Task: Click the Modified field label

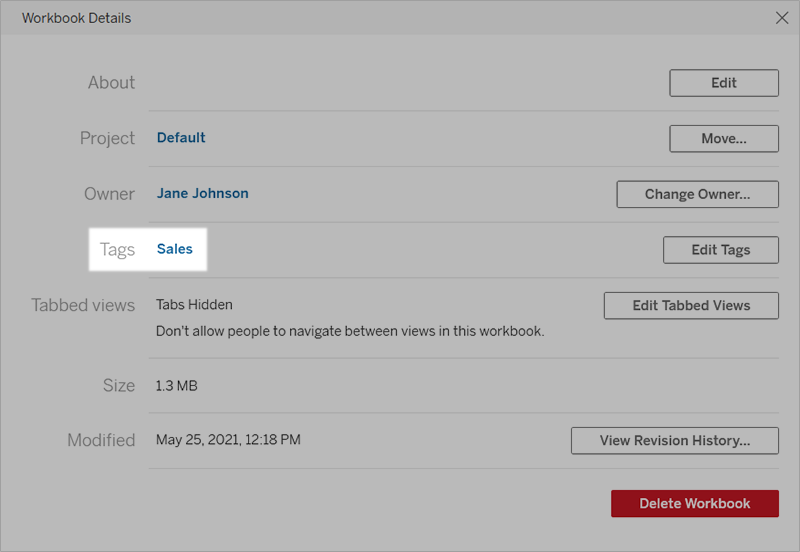Action: pos(101,440)
